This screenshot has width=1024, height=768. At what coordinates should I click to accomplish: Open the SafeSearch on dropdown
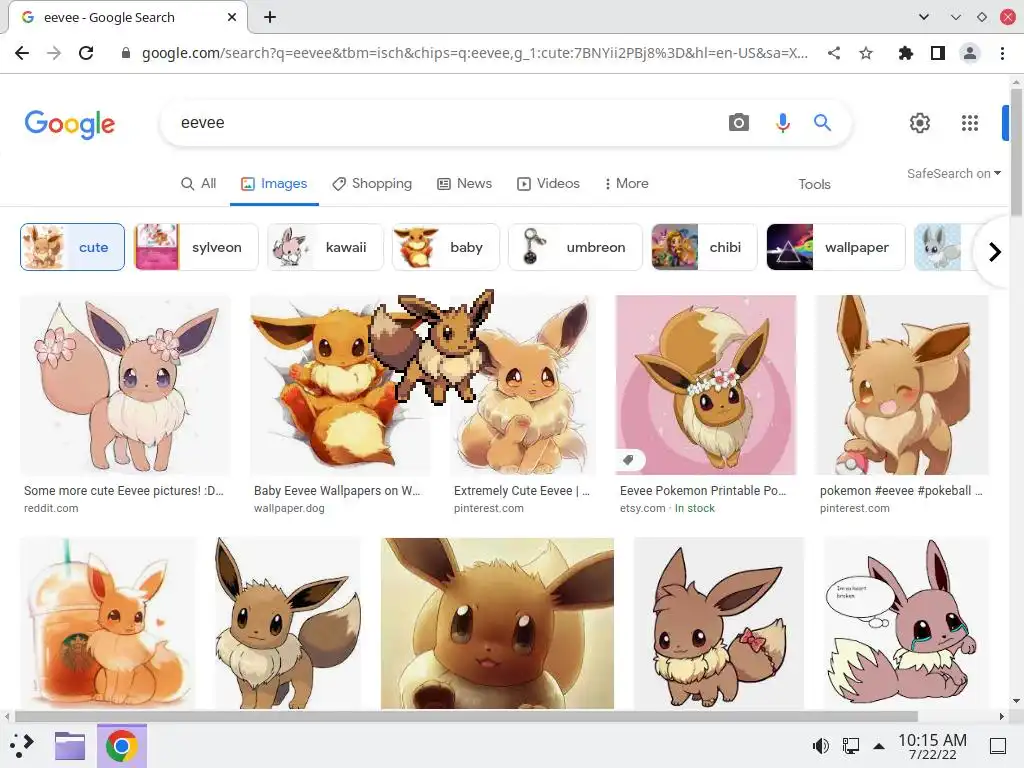pos(953,174)
